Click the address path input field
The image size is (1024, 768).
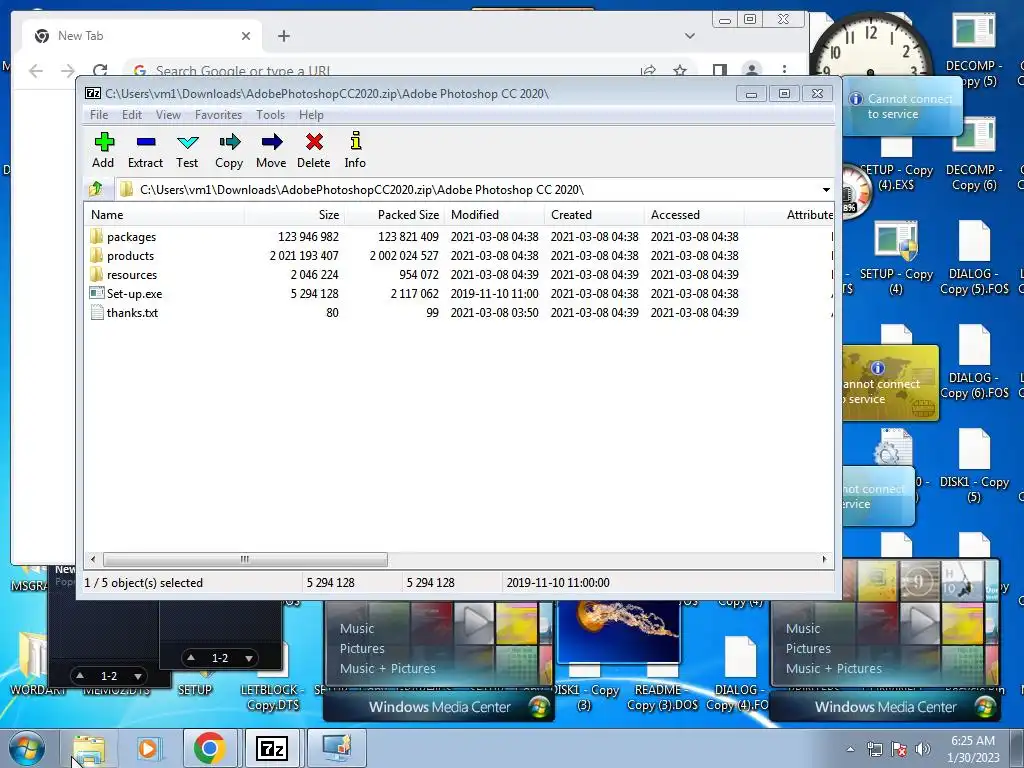[467, 190]
